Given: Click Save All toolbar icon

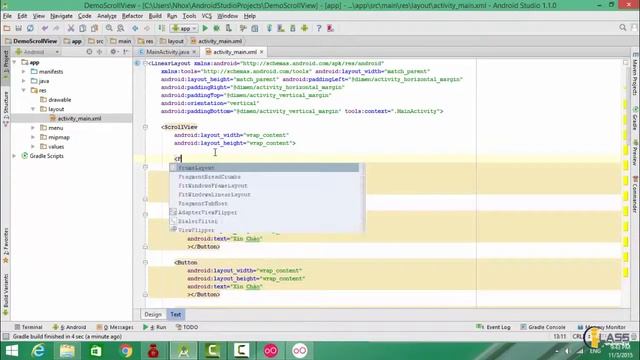Looking at the screenshot, I should coord(18,28).
